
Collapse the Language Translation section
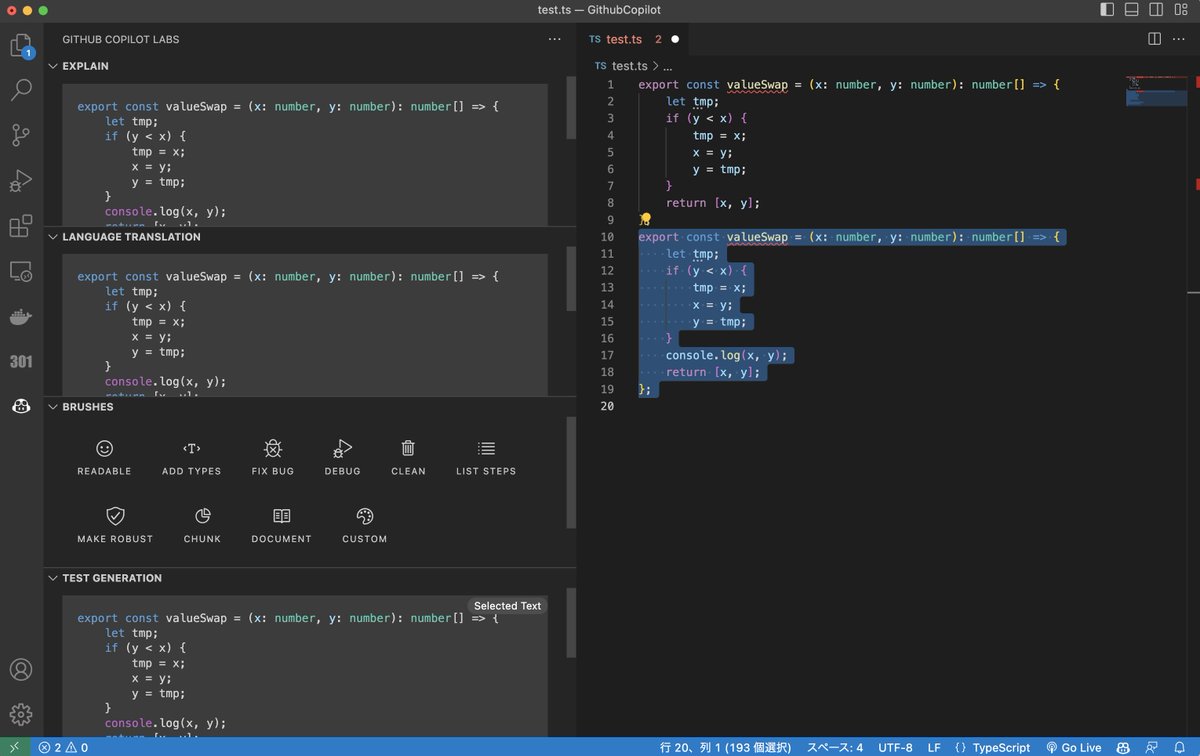point(54,237)
